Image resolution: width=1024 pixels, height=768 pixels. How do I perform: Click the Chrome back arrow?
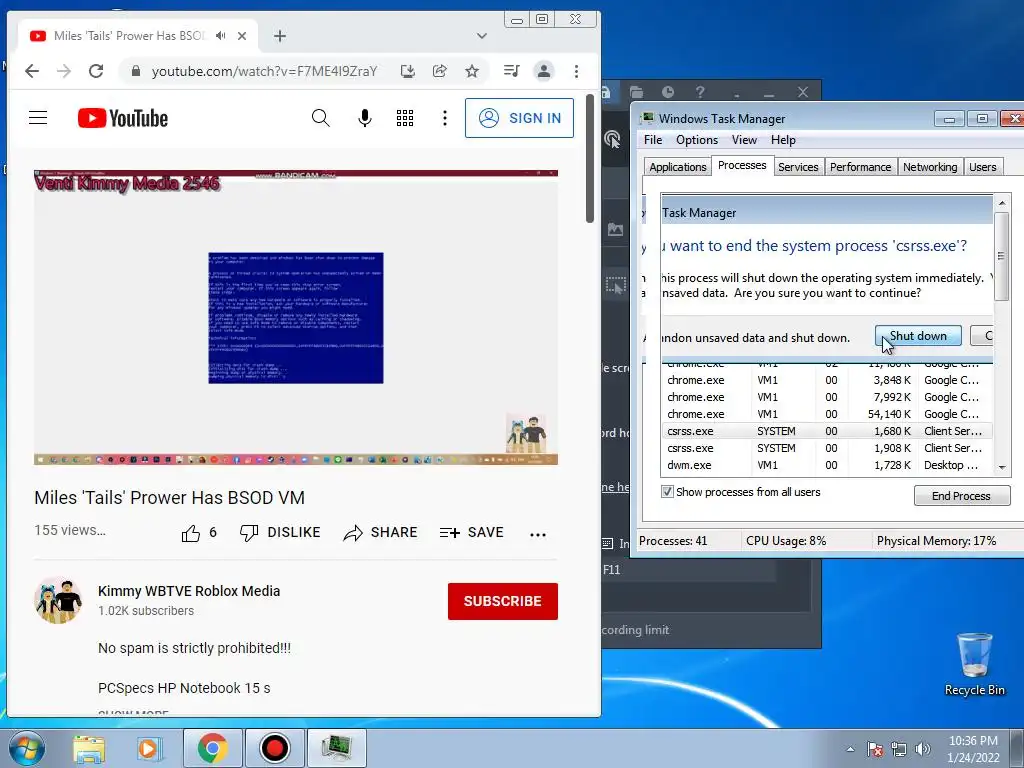tap(32, 71)
